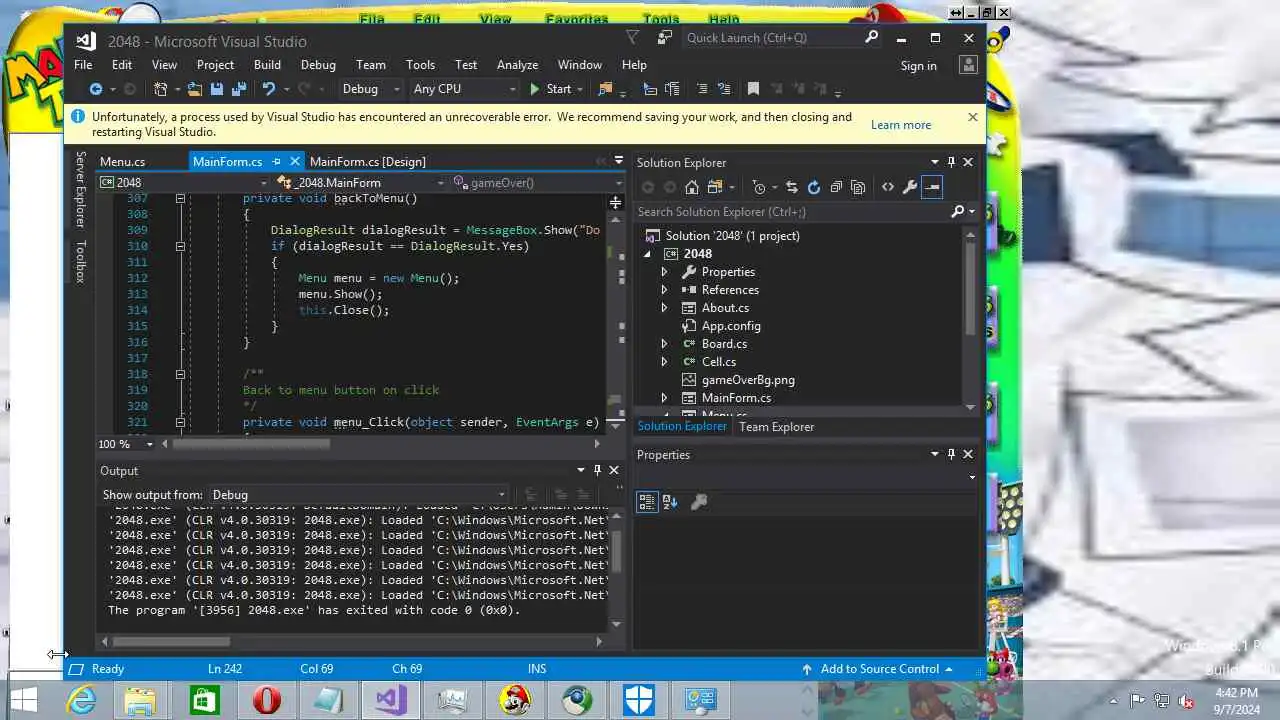Click the Categorized view icon in Properties panel
Screen dimensions: 1280x720
[646, 502]
